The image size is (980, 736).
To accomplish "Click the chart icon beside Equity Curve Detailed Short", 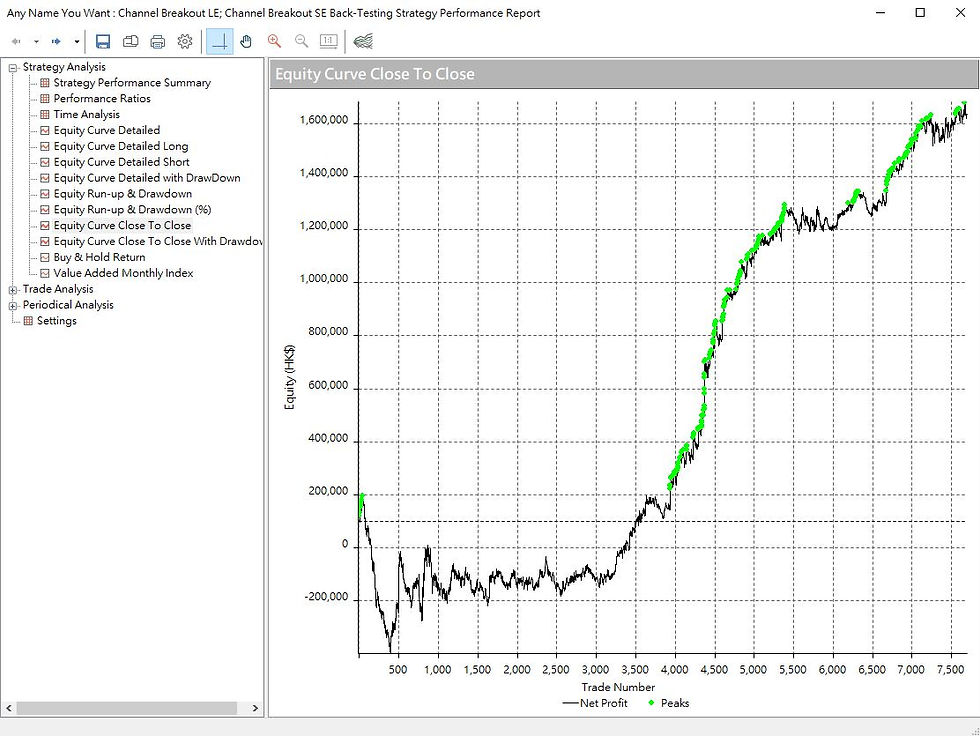I will pos(44,162).
